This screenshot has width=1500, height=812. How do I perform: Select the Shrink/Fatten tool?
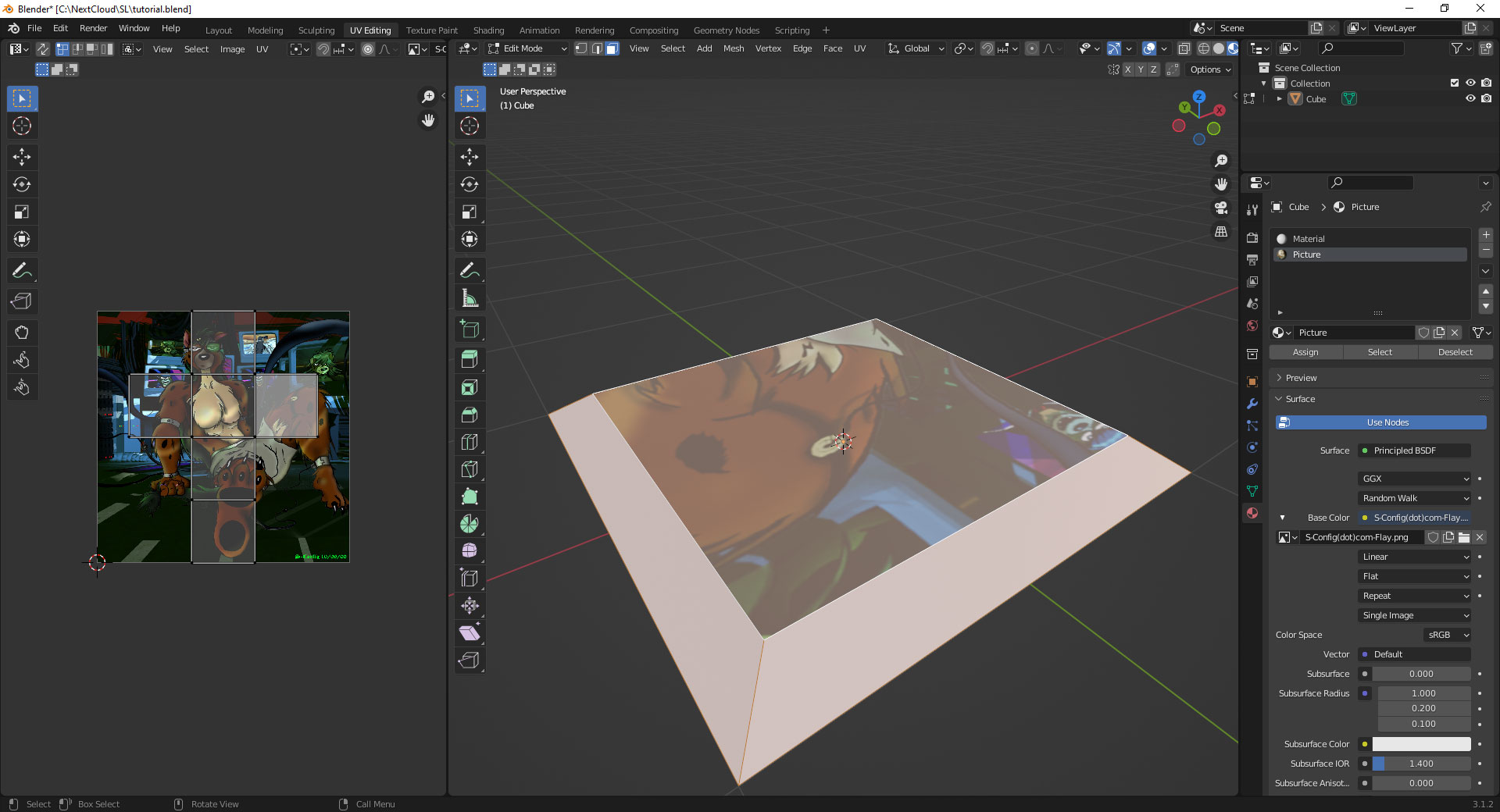470,606
